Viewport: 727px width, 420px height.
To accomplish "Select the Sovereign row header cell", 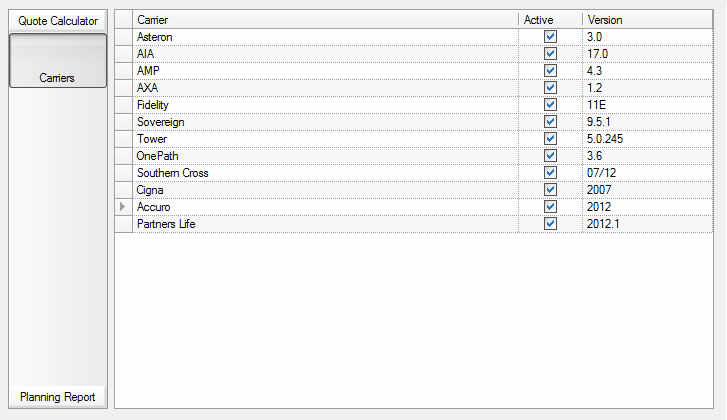I will pyautogui.click(x=124, y=122).
